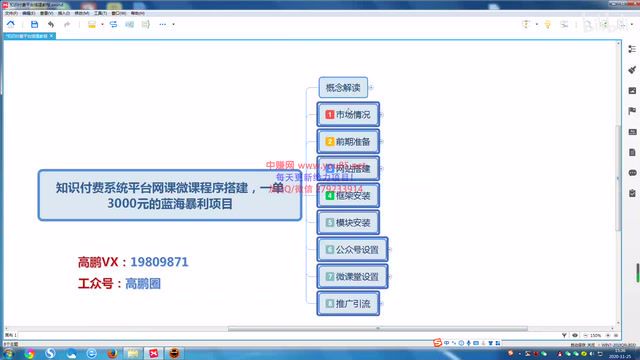Expand the dropdown arrow after the three dots
640x360 pixels.
173,24
